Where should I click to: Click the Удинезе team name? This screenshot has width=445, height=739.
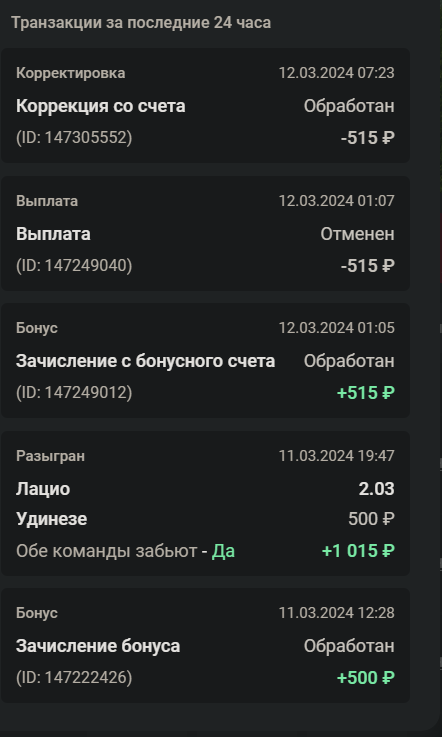coord(51,519)
